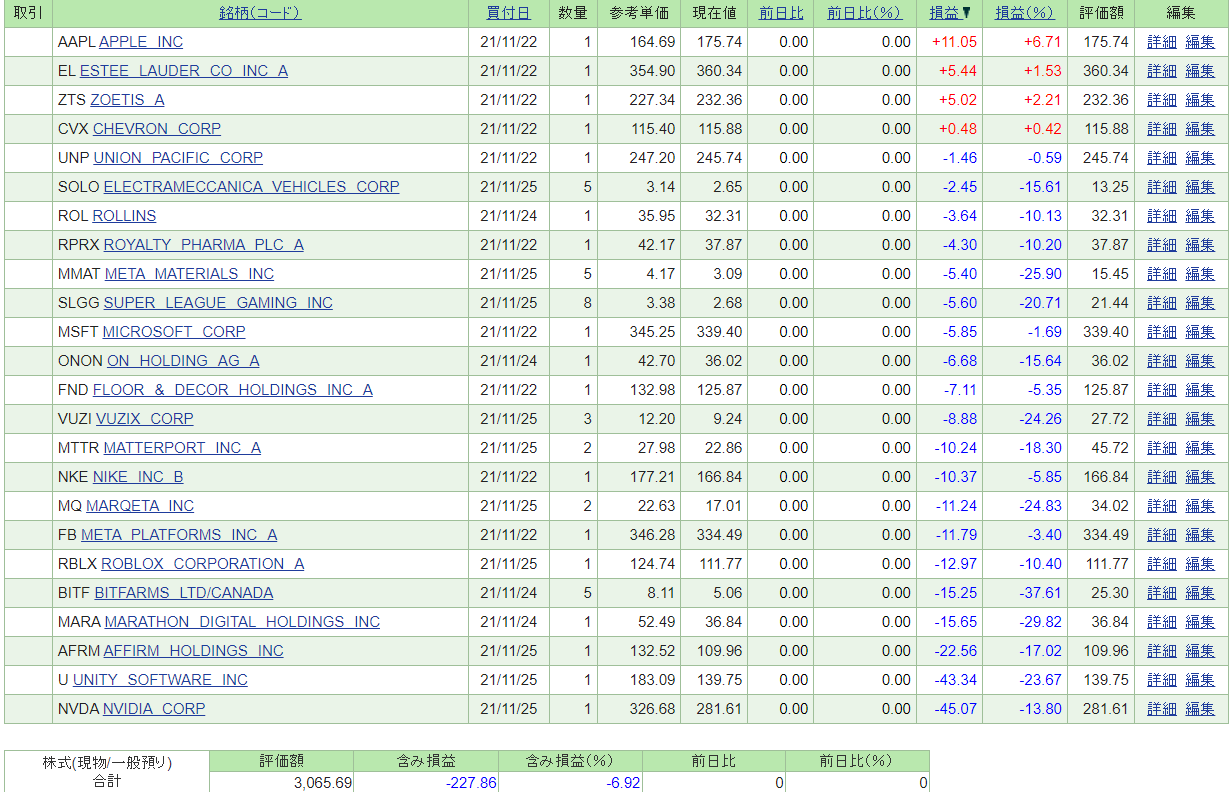
Task: Select total 評価額 value 3,065.69
Action: pyautogui.click(x=323, y=783)
